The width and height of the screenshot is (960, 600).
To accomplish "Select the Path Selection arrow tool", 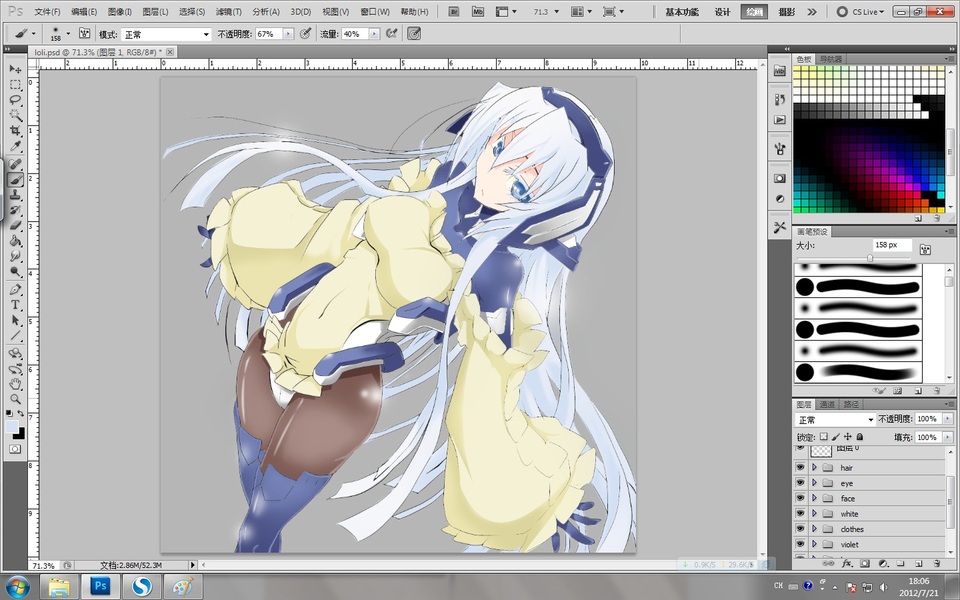I will pos(15,320).
